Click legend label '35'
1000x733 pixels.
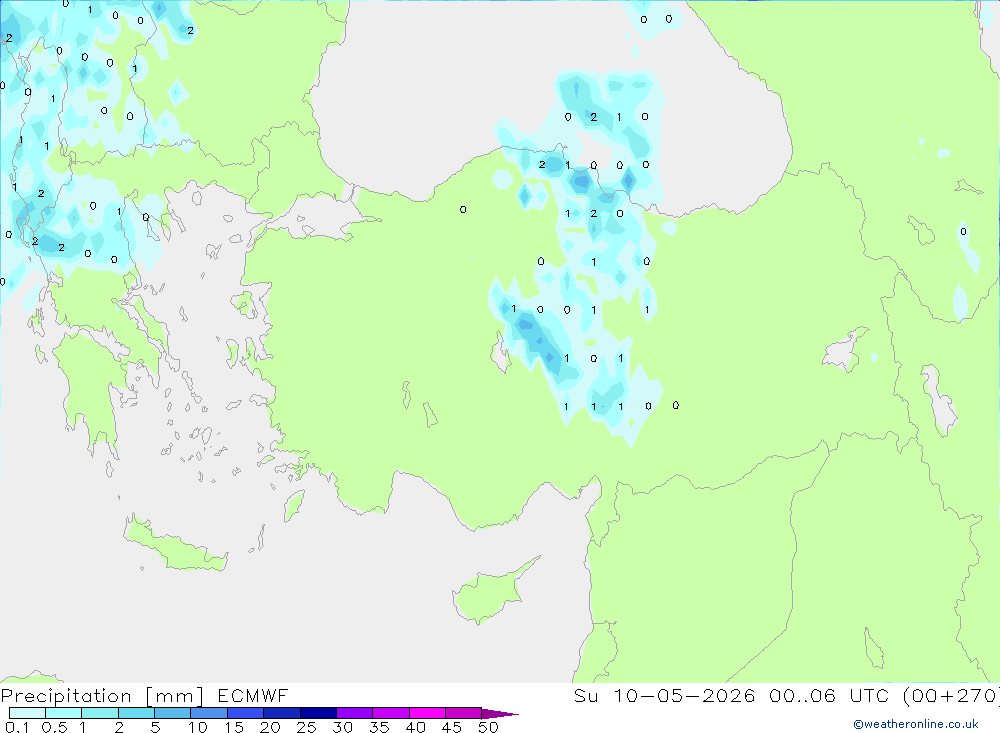tap(379, 727)
